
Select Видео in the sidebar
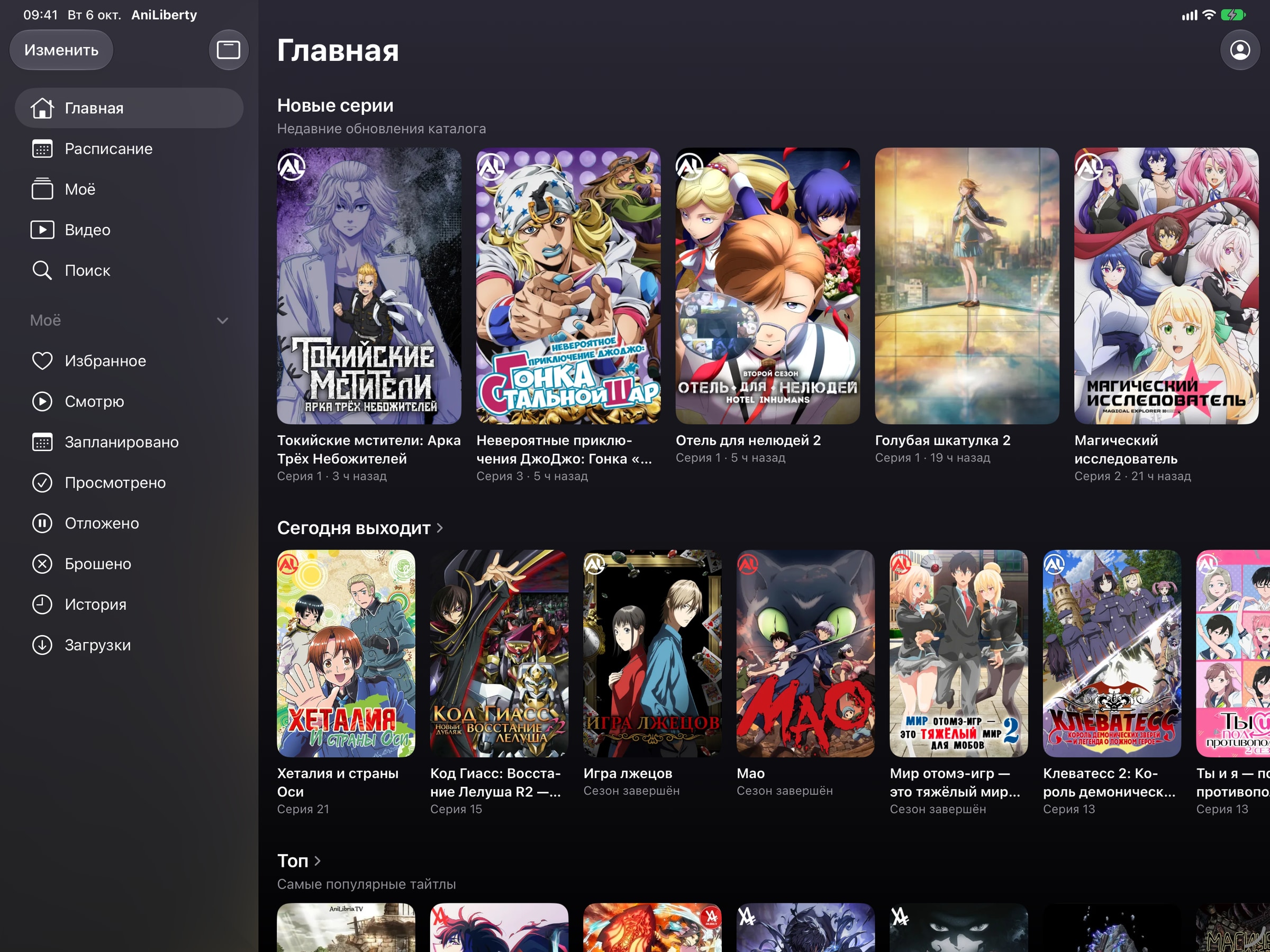pos(129,230)
